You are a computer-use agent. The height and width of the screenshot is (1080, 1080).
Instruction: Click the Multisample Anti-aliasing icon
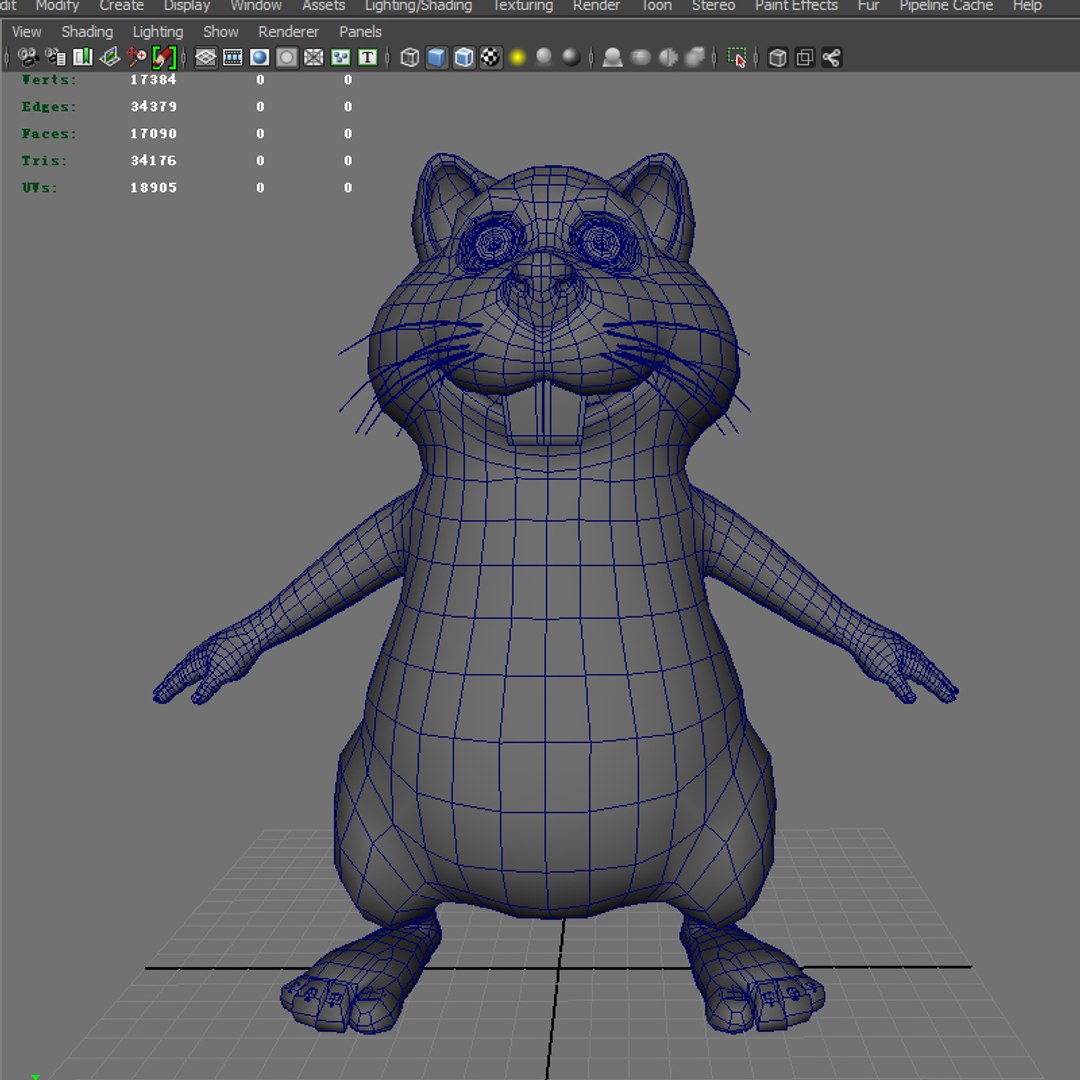click(x=668, y=57)
